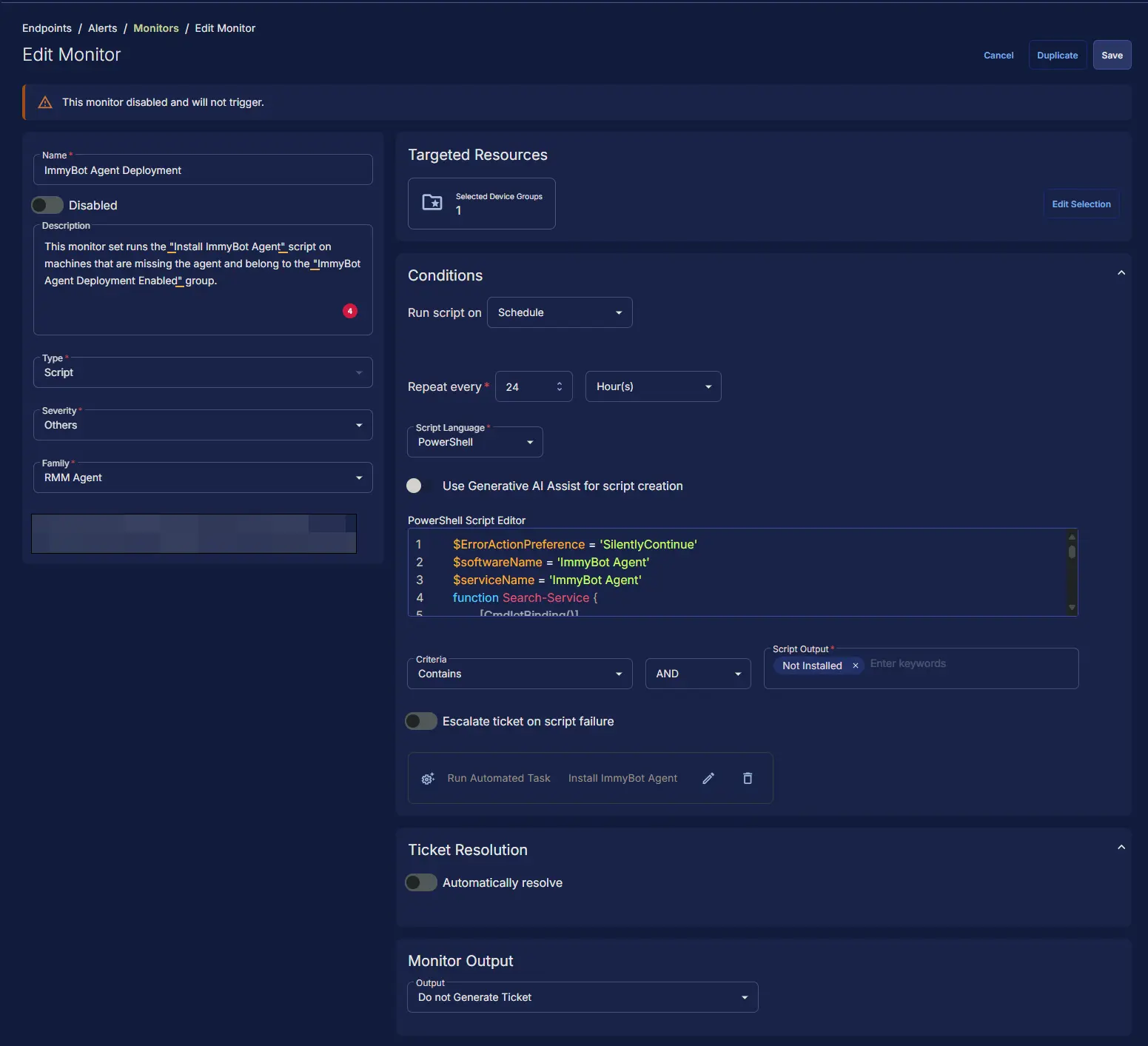Viewport: 1148px width, 1046px height.
Task: Click the script editor scrollbar up arrow
Action: [x=1072, y=537]
